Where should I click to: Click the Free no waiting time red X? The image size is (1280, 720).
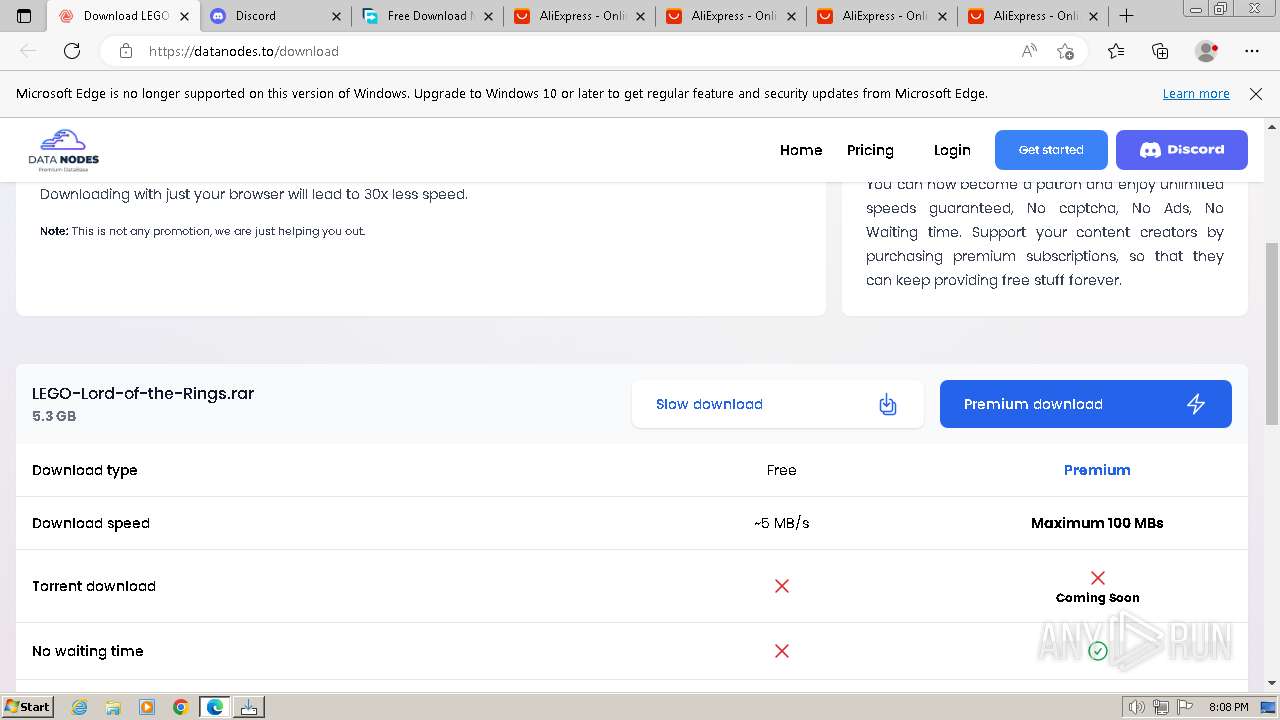pyautogui.click(x=782, y=651)
